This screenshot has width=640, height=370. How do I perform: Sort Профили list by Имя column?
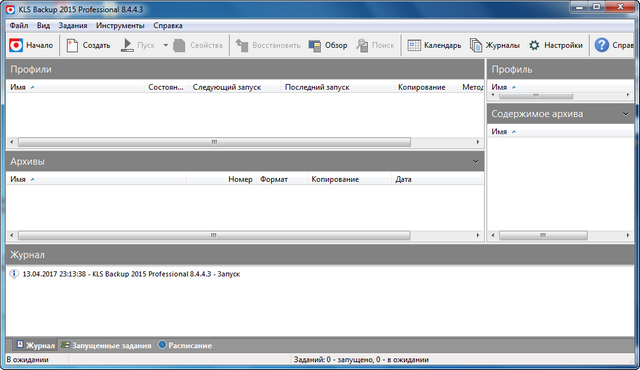click(x=75, y=87)
